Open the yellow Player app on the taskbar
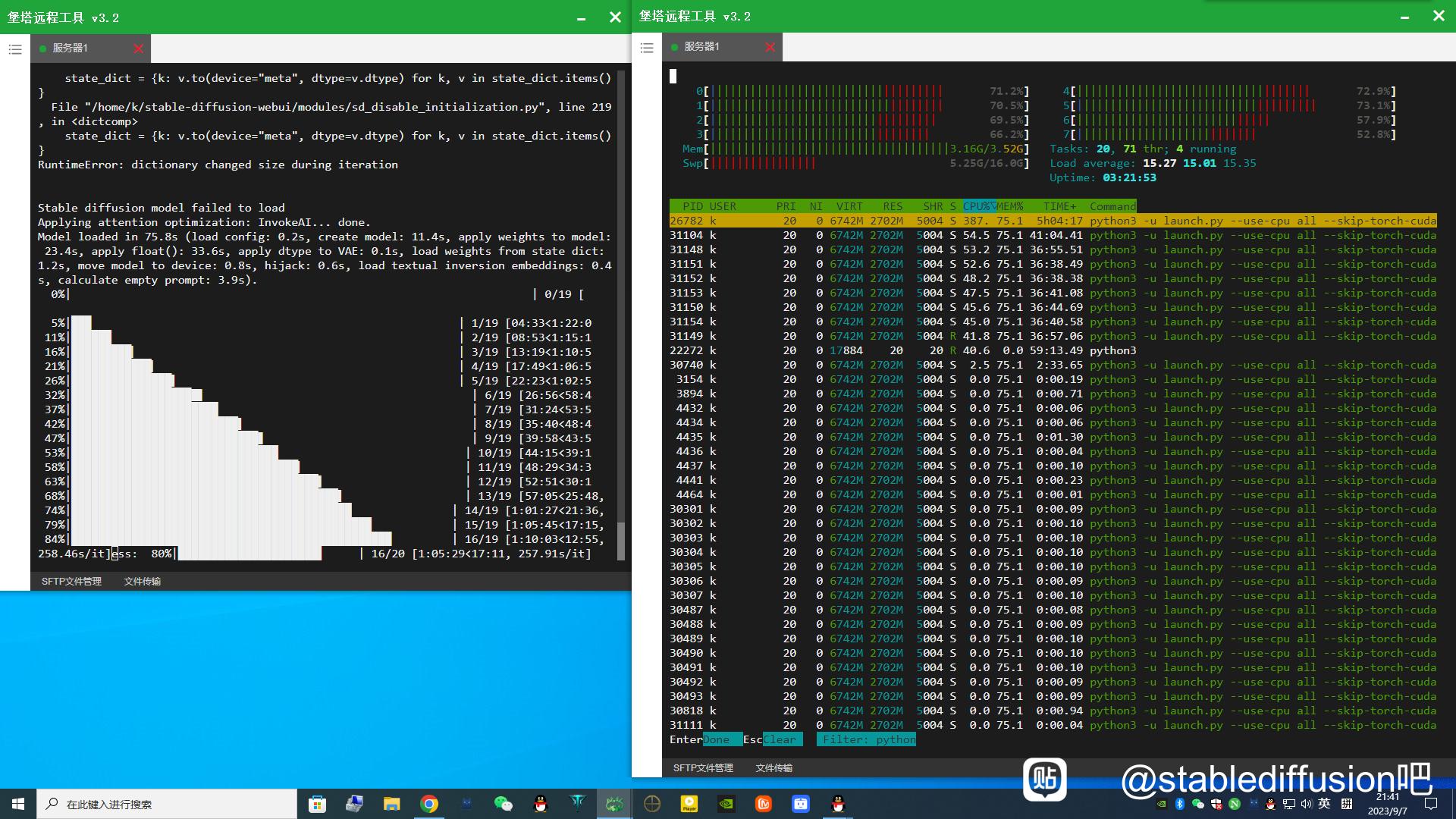The width and height of the screenshot is (1456, 819). [x=689, y=804]
